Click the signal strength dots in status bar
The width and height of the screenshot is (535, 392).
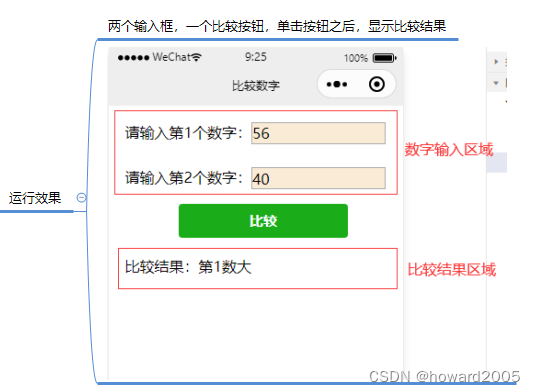[x=133, y=58]
